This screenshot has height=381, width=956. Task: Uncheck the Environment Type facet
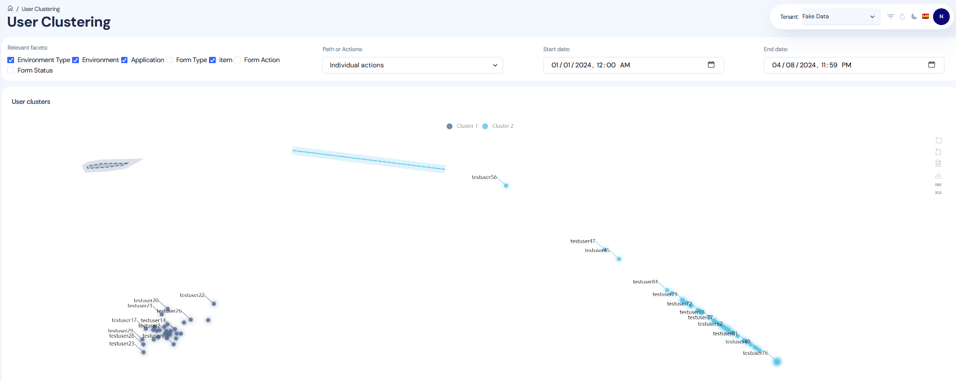coord(11,60)
